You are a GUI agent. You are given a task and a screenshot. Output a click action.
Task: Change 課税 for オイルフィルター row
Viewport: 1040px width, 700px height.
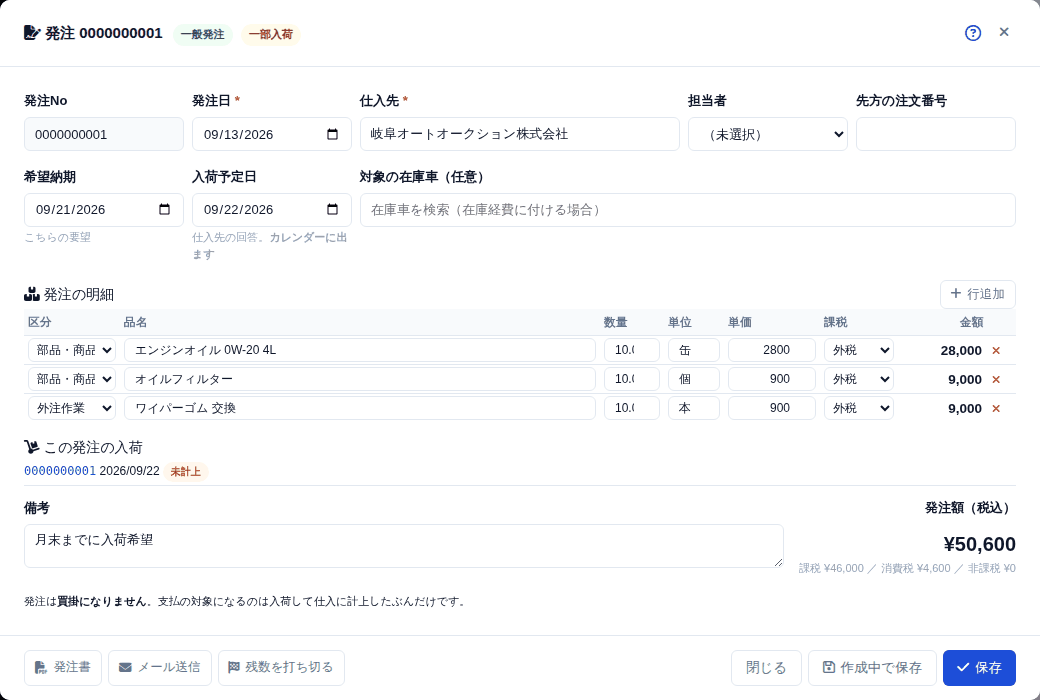(858, 379)
